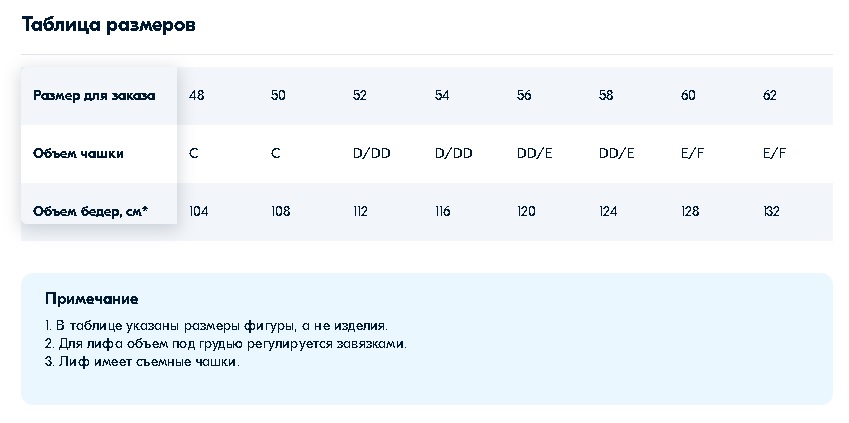Click size 54 in order size row
This screenshot has height=423, width=849.
coord(442,96)
